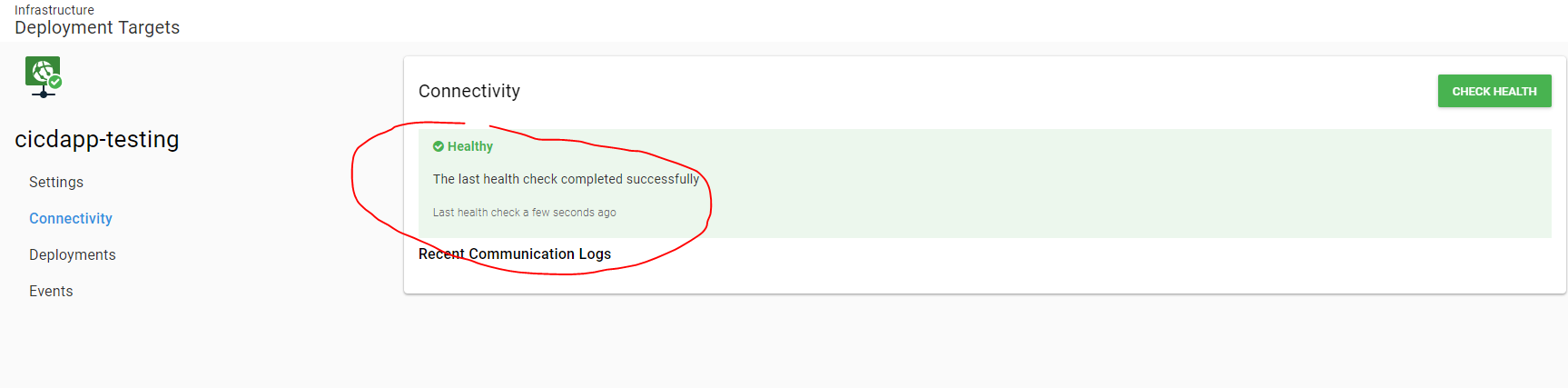Click the cicdapp-testing deployment target icon
The image size is (1568, 388).
tap(42, 73)
